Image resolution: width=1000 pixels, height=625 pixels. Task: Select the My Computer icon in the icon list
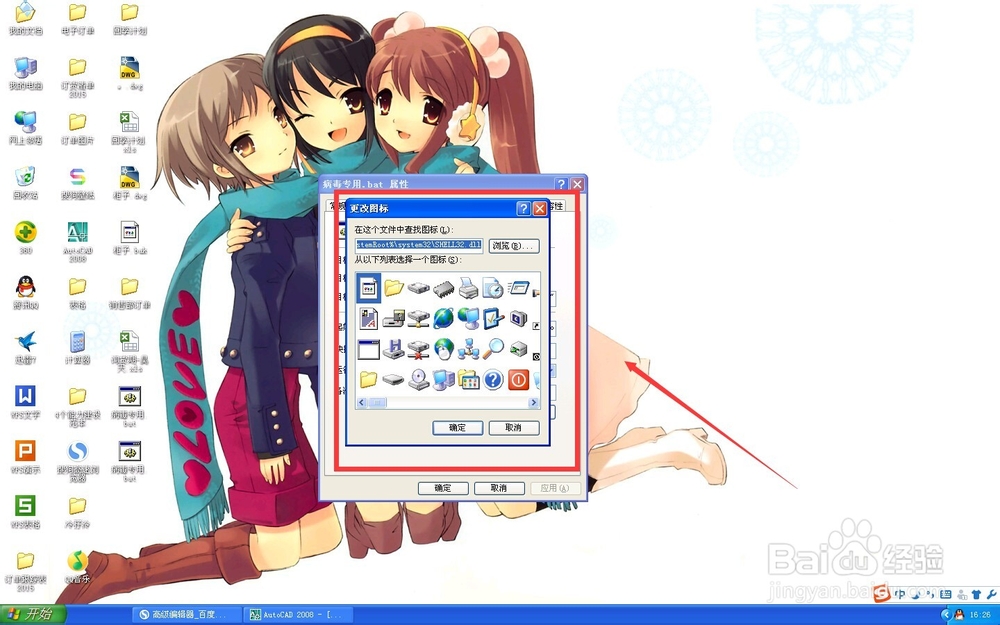(443, 379)
